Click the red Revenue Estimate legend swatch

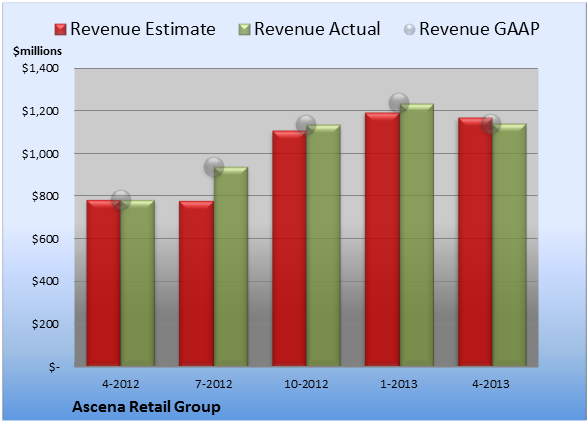tap(60, 30)
